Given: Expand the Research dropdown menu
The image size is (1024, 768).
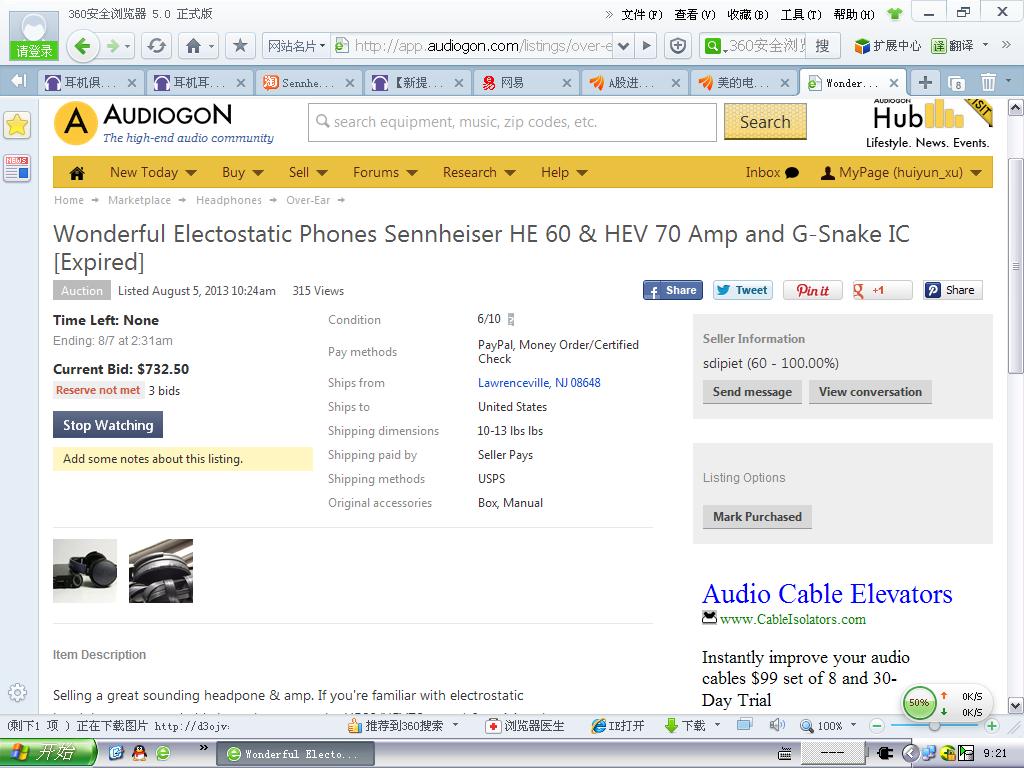Looking at the screenshot, I should pos(479,172).
